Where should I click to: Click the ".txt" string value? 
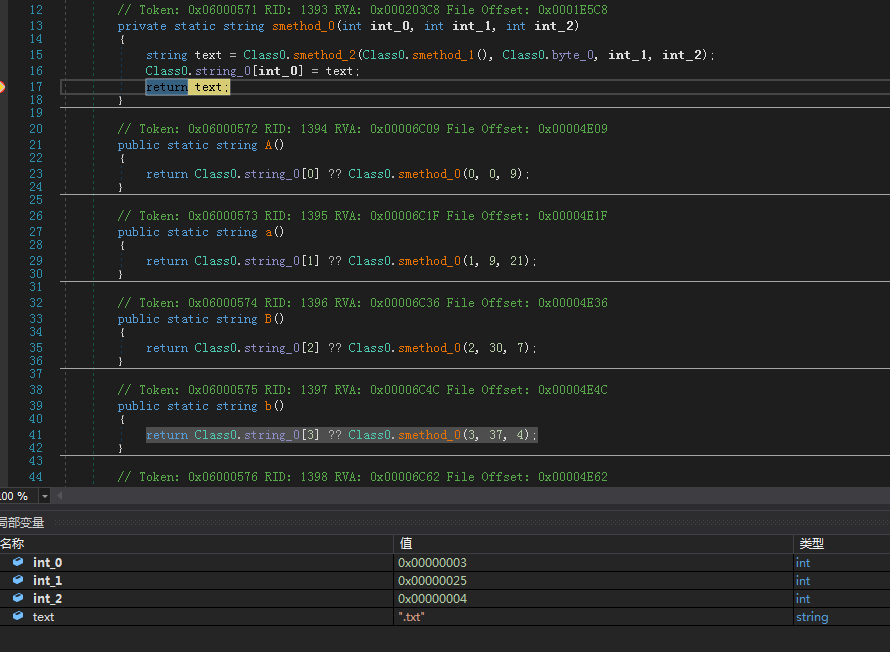tap(412, 617)
